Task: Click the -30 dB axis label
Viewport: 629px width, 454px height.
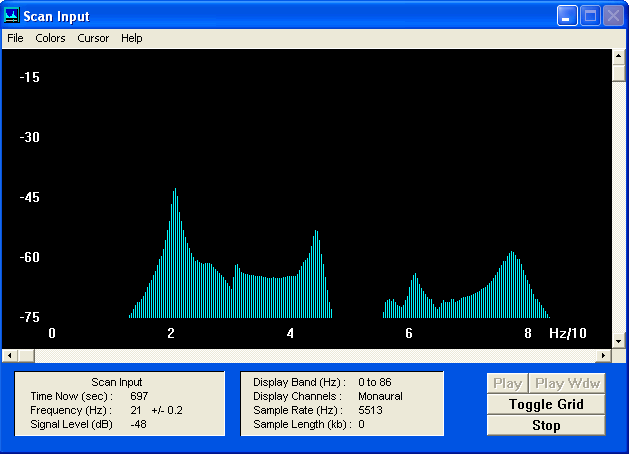Action: pos(29,138)
